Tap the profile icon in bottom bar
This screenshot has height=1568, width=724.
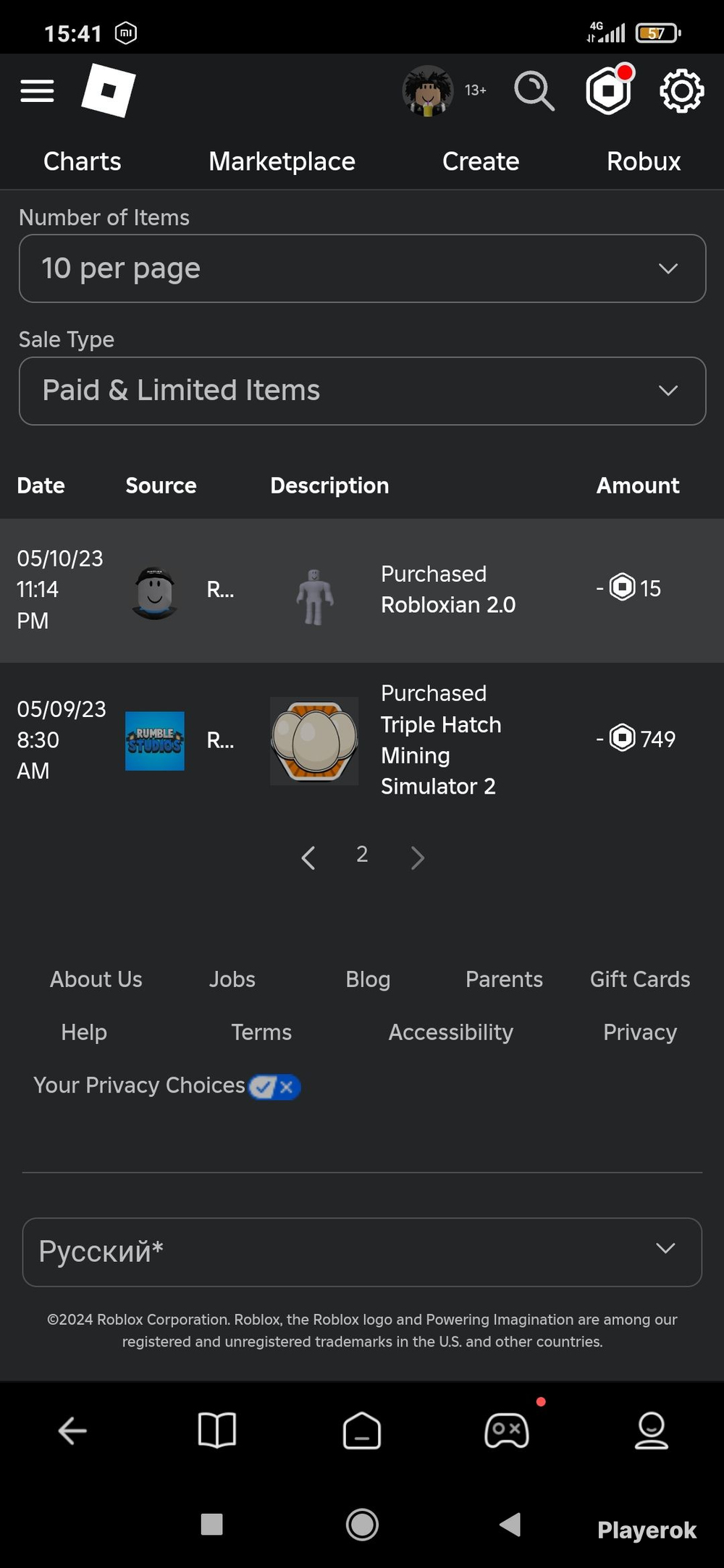tap(652, 1430)
